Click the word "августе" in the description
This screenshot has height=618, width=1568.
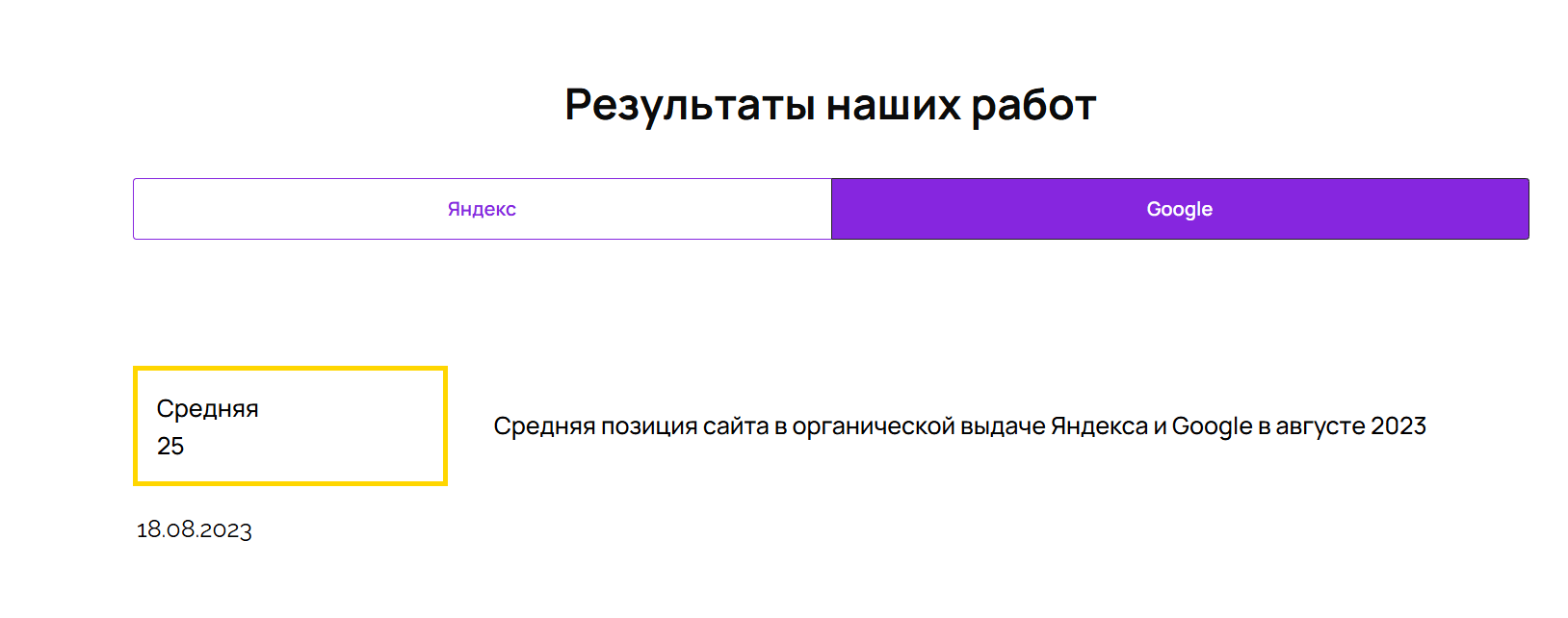pyautogui.click(x=1320, y=426)
